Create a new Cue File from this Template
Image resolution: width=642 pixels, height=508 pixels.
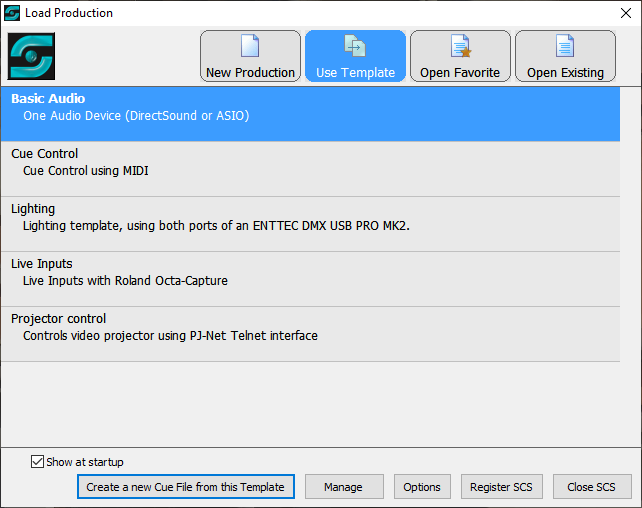pyautogui.click(x=186, y=487)
